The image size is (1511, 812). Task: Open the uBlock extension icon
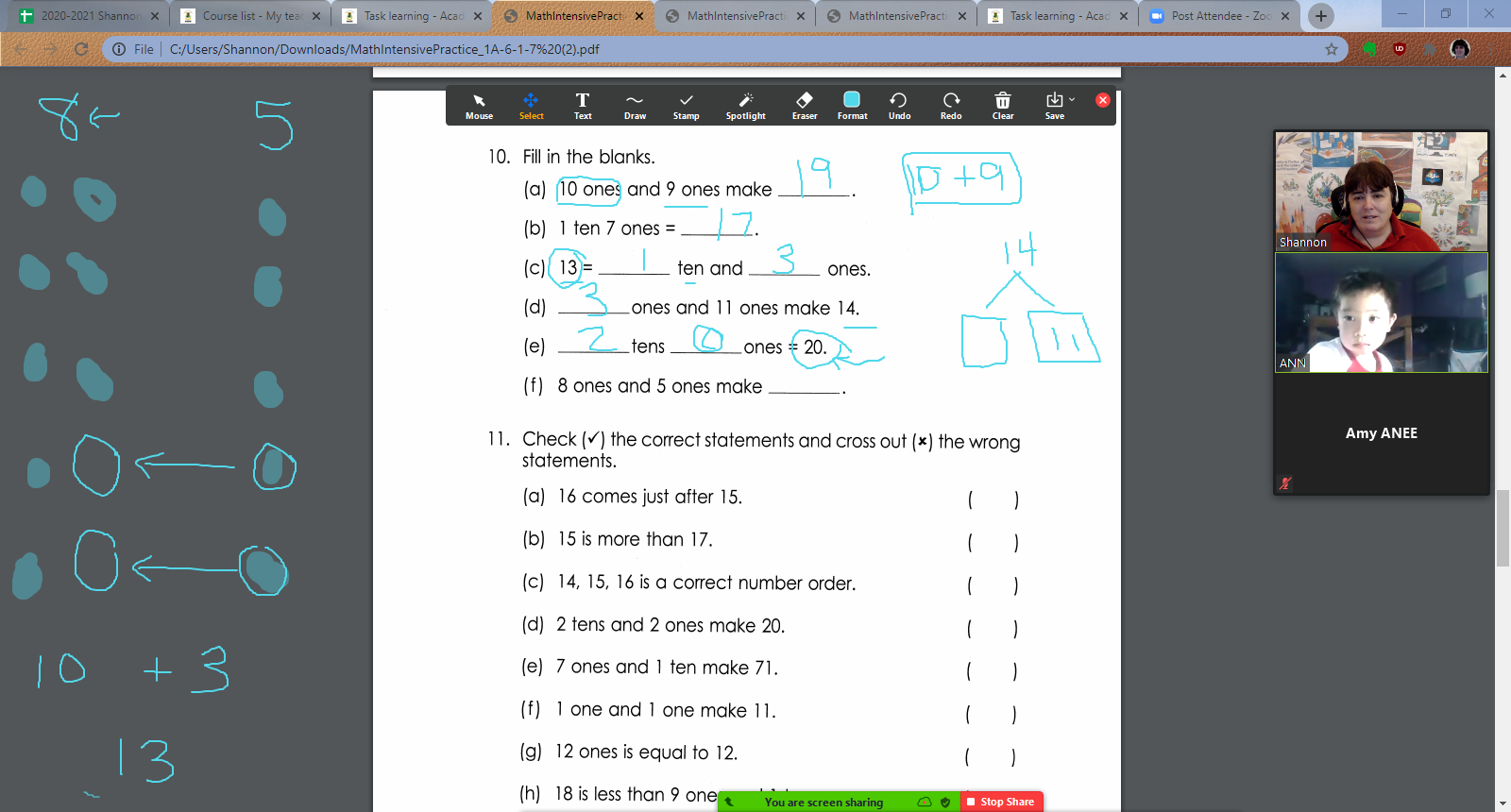1400,49
